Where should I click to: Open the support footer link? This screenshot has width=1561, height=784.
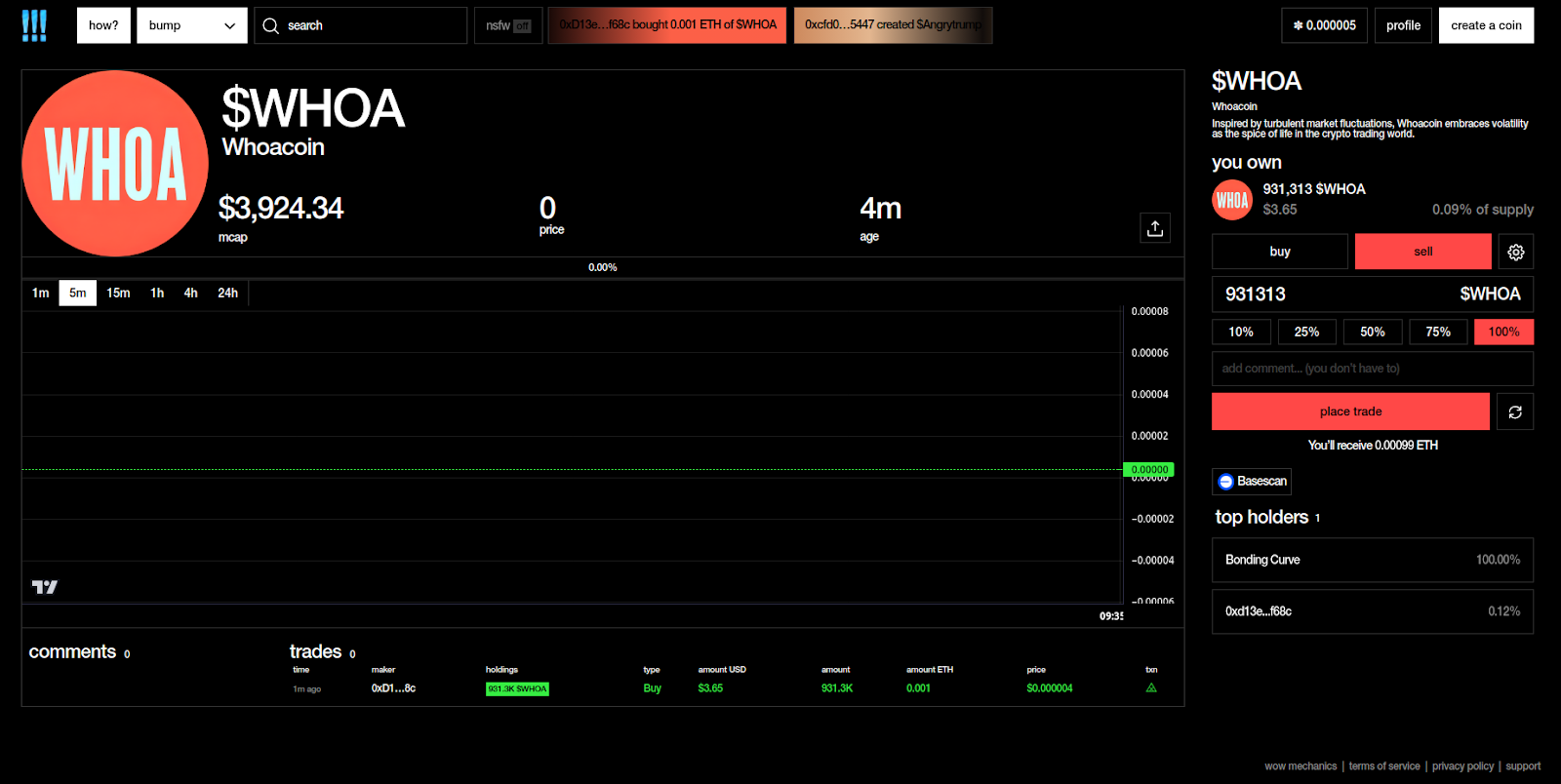[1523, 766]
